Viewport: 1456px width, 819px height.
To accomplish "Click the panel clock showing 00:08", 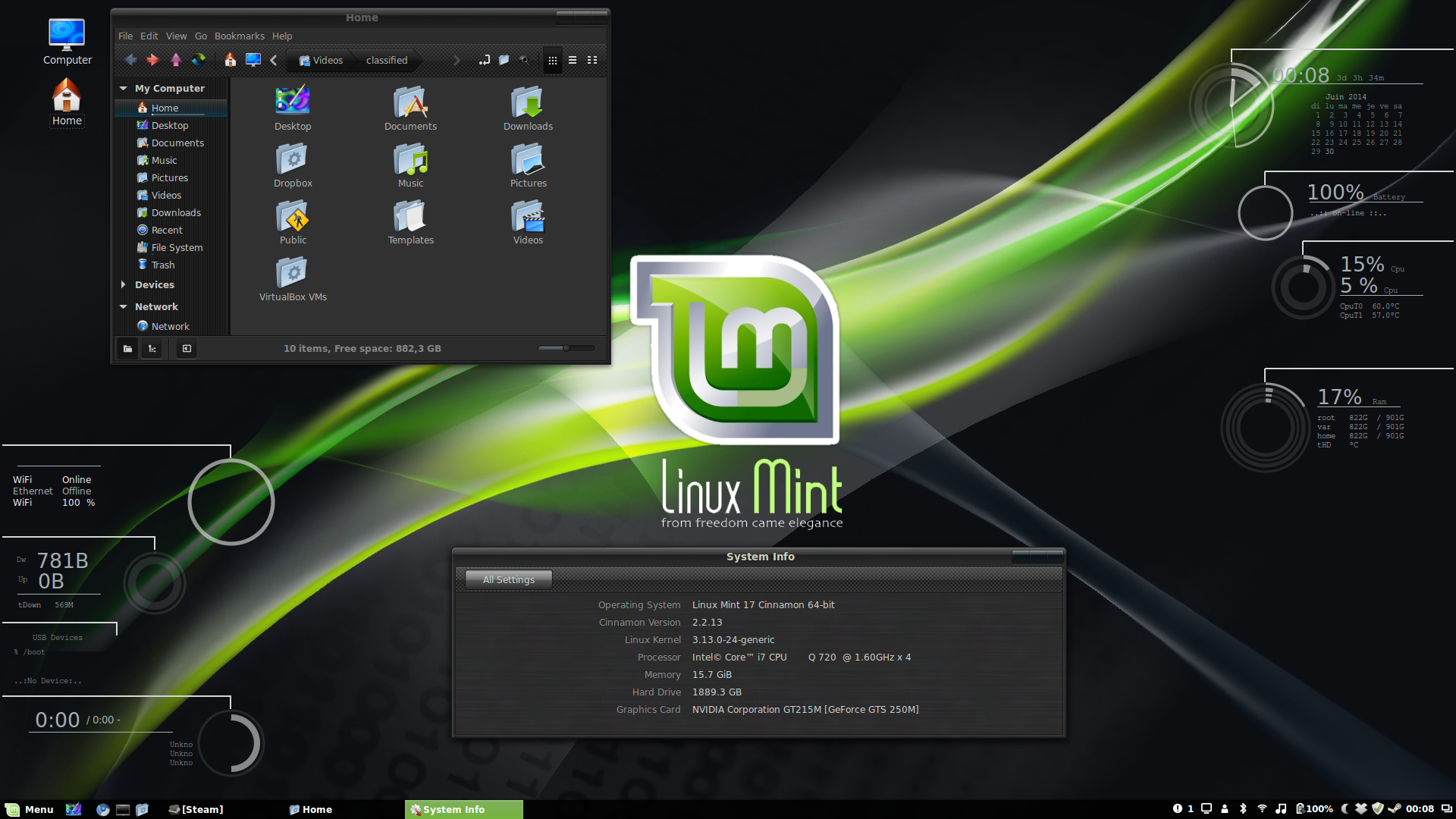I will [1420, 809].
